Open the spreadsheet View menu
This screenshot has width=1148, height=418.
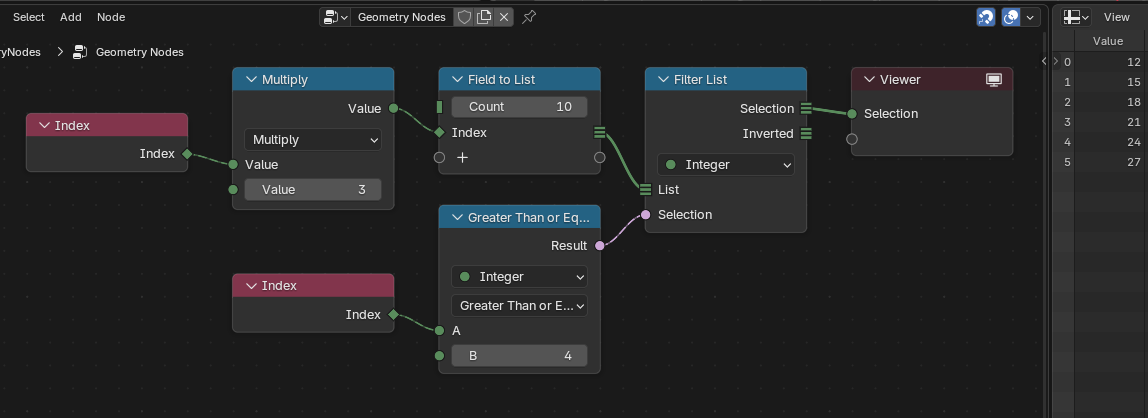click(x=1117, y=17)
